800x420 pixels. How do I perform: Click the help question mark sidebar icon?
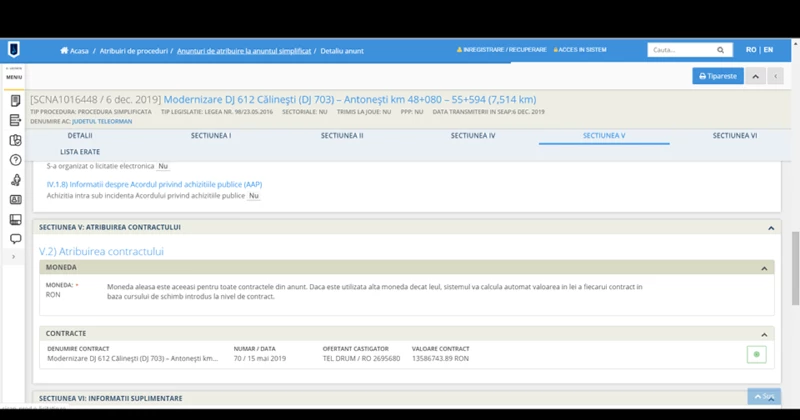pyautogui.click(x=15, y=160)
